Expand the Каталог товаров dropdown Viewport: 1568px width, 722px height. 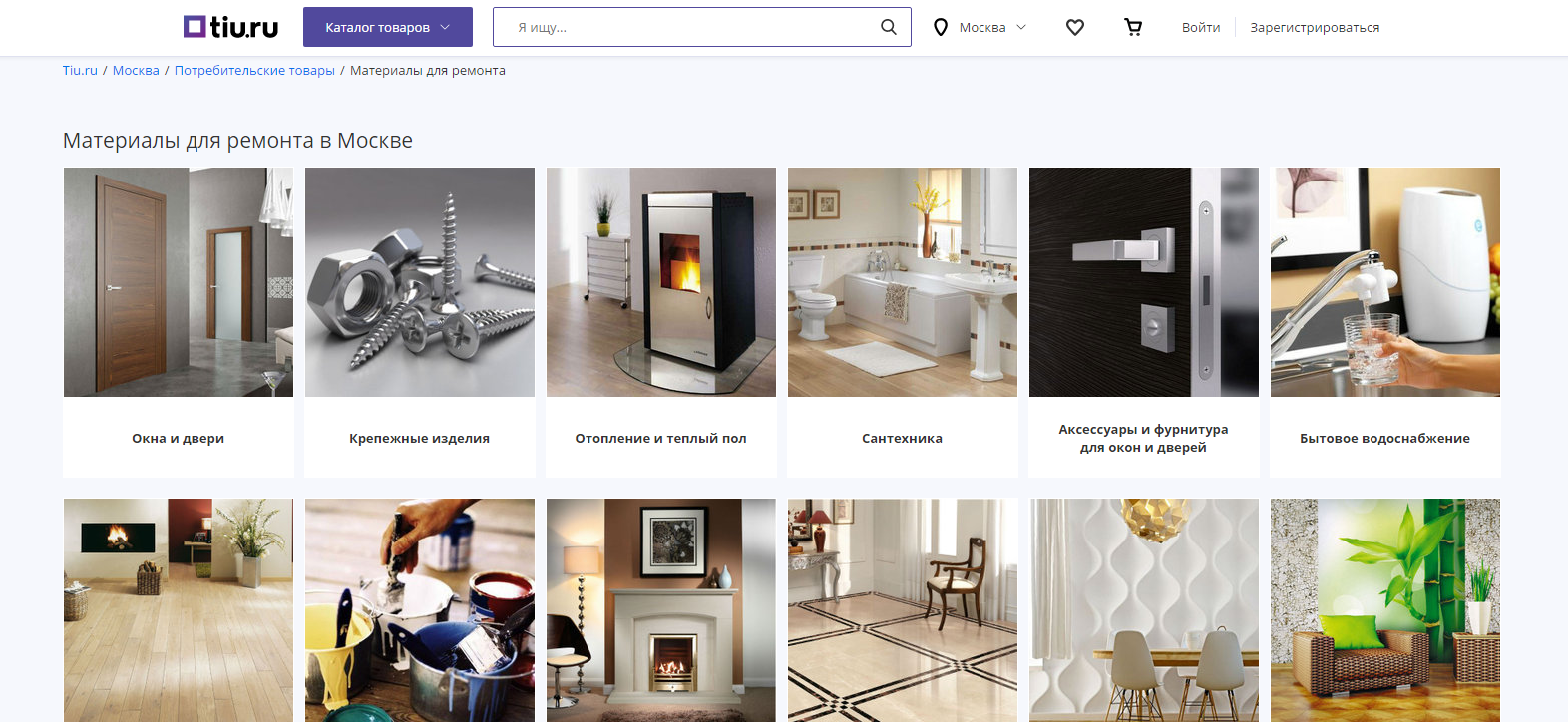coord(388,27)
